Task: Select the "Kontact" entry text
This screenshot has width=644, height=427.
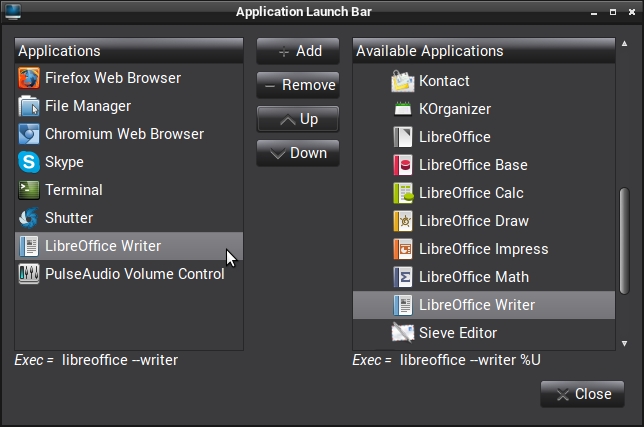Action: point(444,81)
